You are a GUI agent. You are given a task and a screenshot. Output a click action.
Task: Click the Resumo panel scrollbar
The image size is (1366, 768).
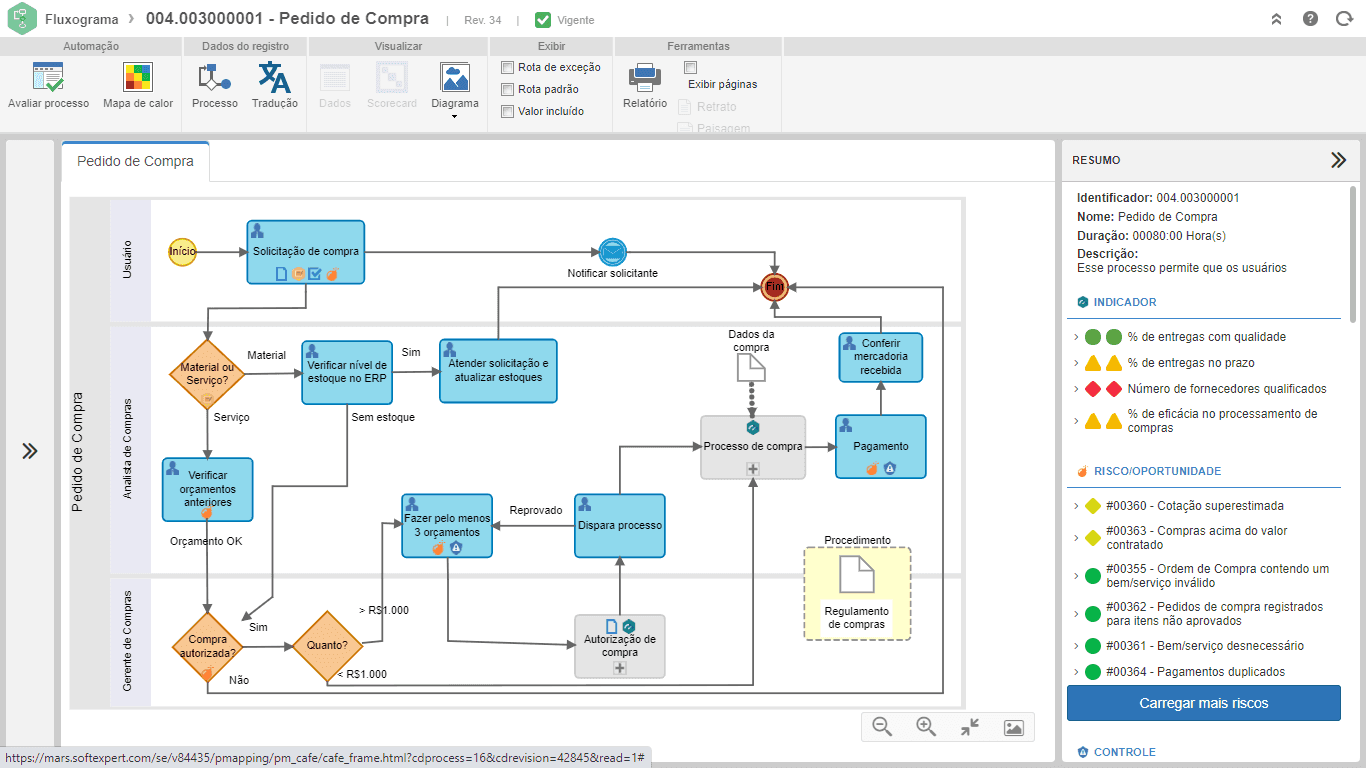(1354, 254)
